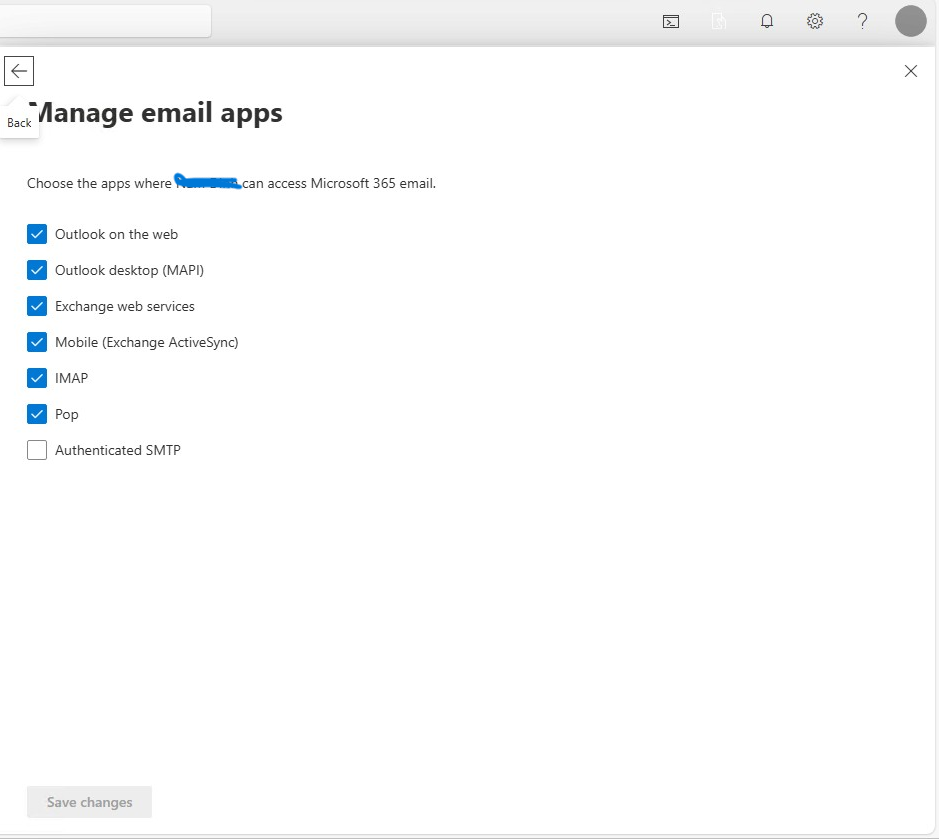Click the search box in the header

pos(105,22)
